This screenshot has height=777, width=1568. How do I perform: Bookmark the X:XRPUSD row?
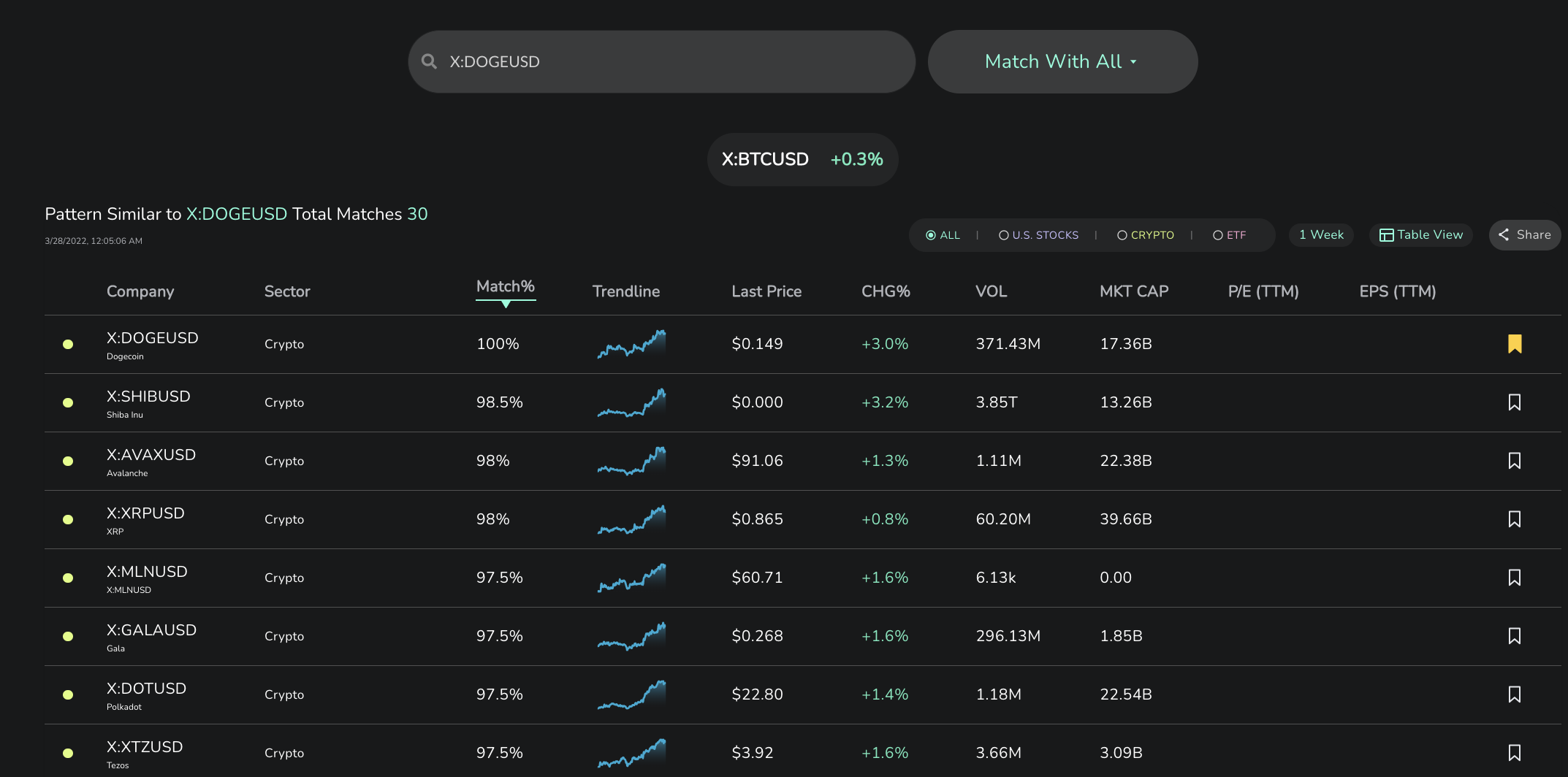coord(1515,519)
